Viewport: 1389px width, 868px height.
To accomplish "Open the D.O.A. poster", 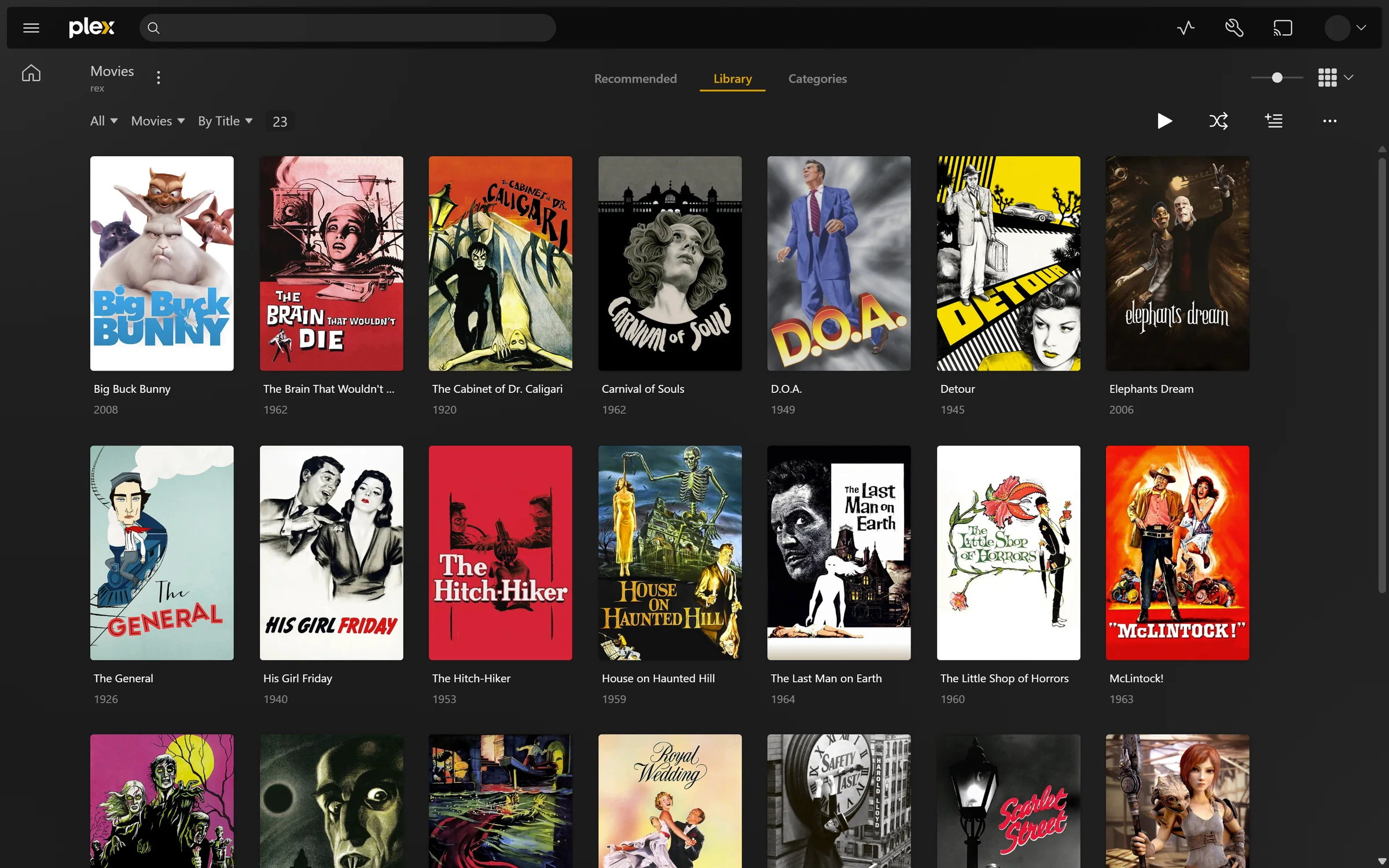I will tap(839, 263).
